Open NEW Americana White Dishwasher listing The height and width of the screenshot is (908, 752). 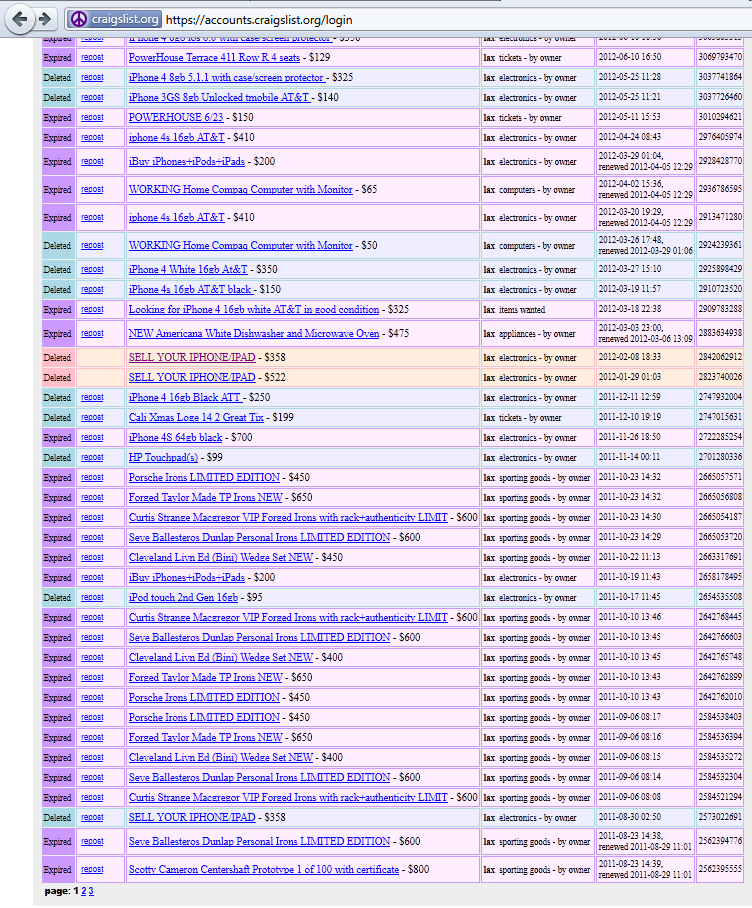tap(254, 334)
